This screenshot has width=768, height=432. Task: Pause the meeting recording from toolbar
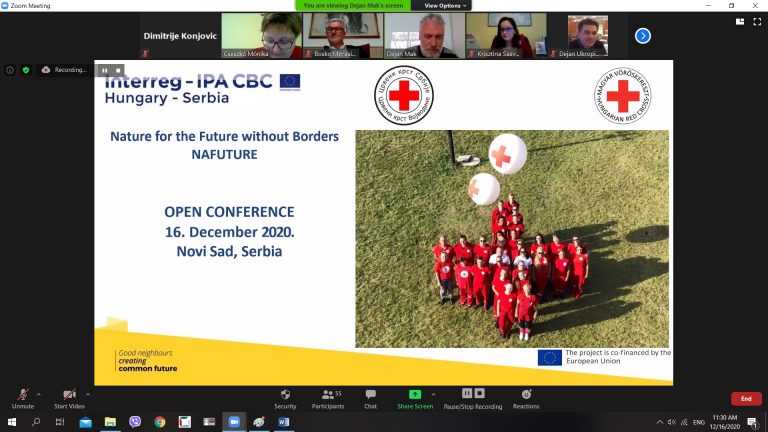(x=467, y=394)
